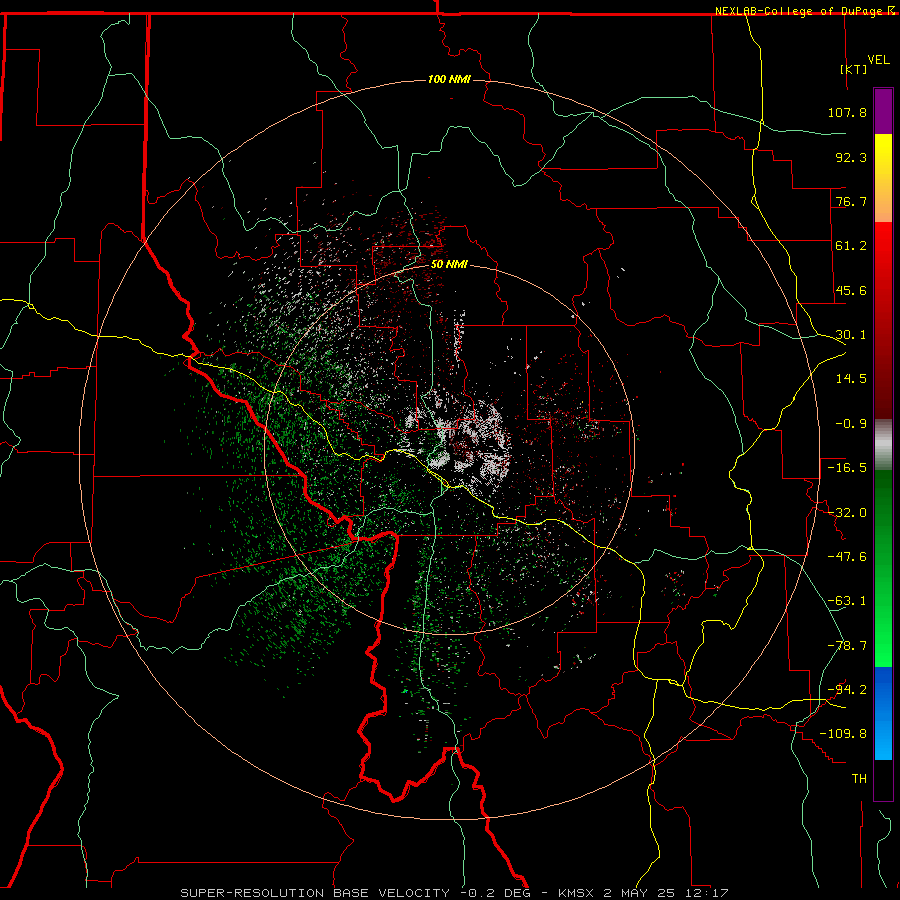Click the [KT] units label

pyautogui.click(x=854, y=69)
